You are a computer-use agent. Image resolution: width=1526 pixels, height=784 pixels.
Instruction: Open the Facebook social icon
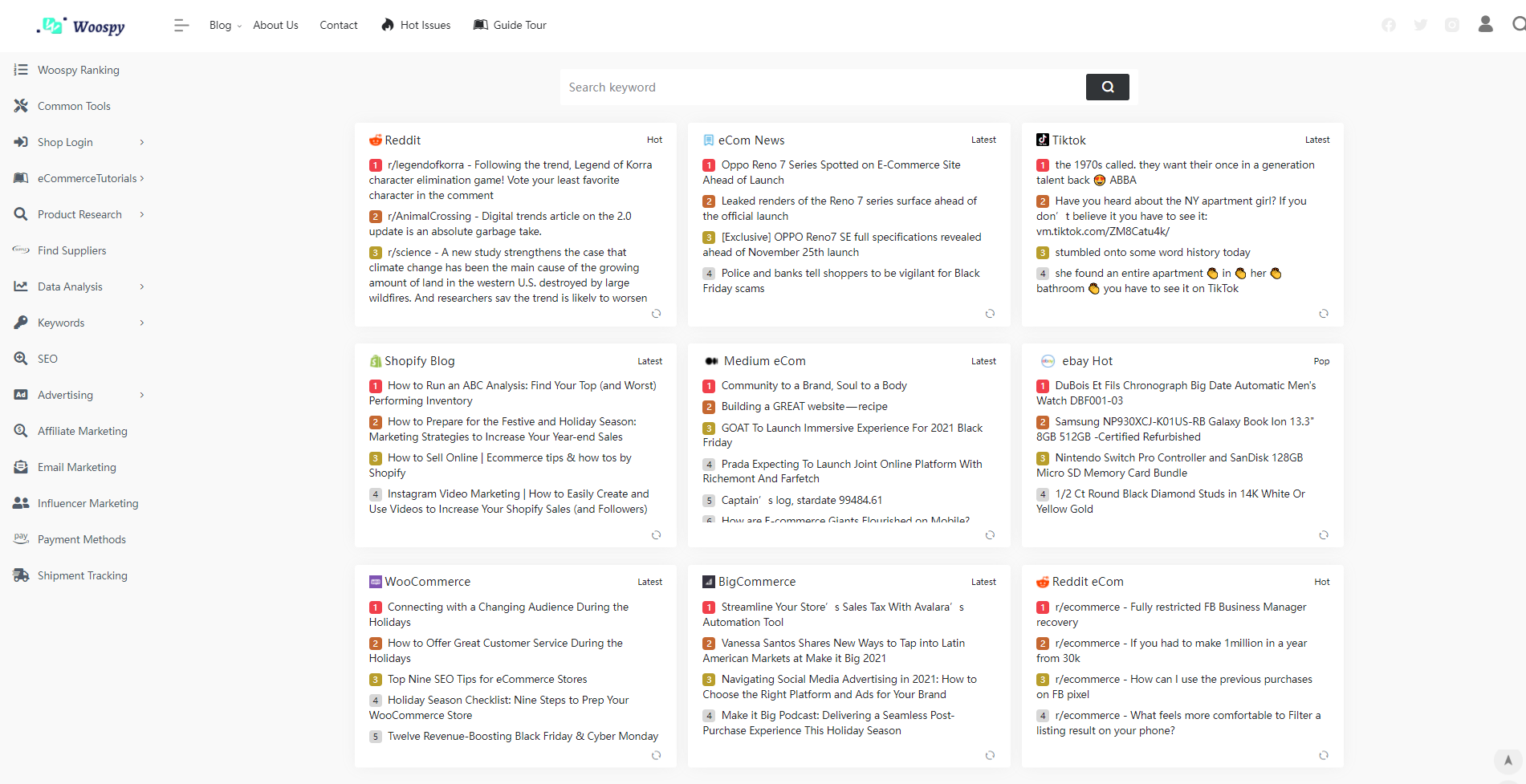tap(1389, 25)
